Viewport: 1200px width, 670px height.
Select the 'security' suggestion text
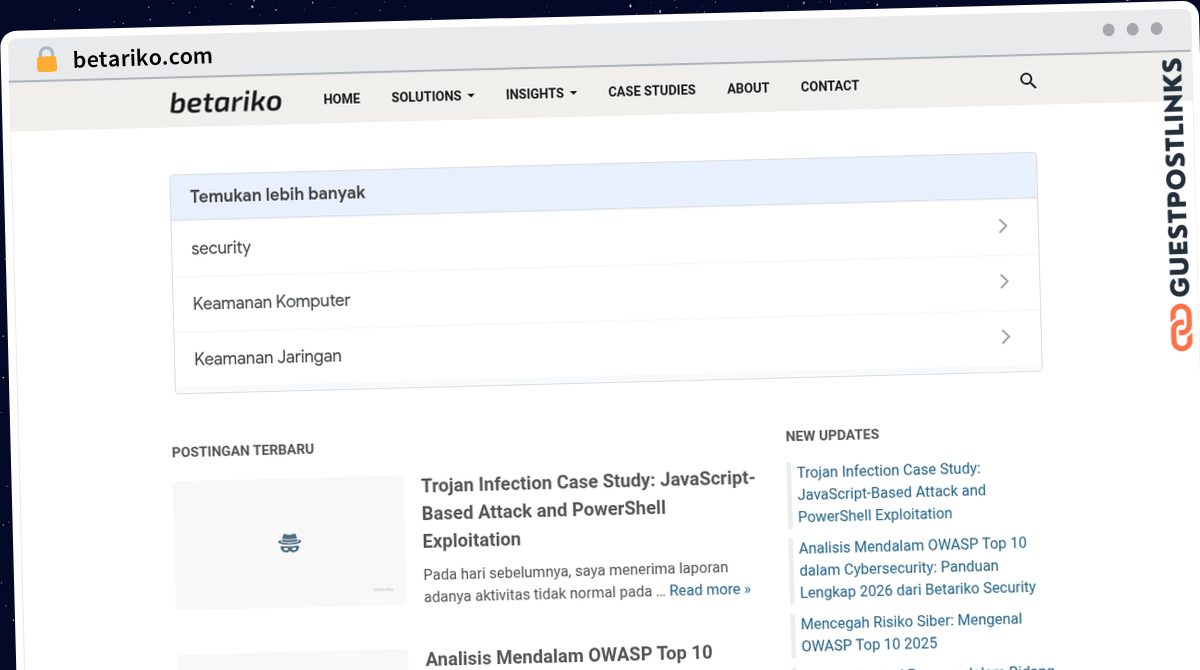221,248
